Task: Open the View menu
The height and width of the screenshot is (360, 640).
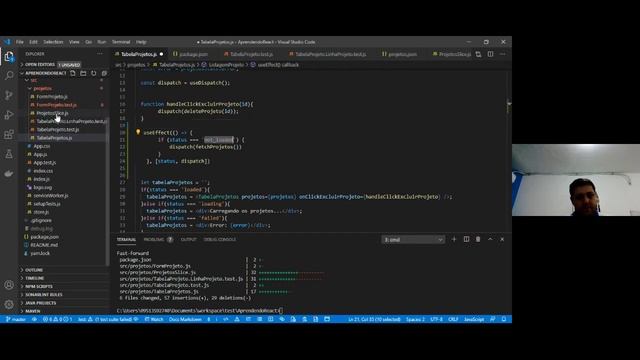Action: pos(74,42)
